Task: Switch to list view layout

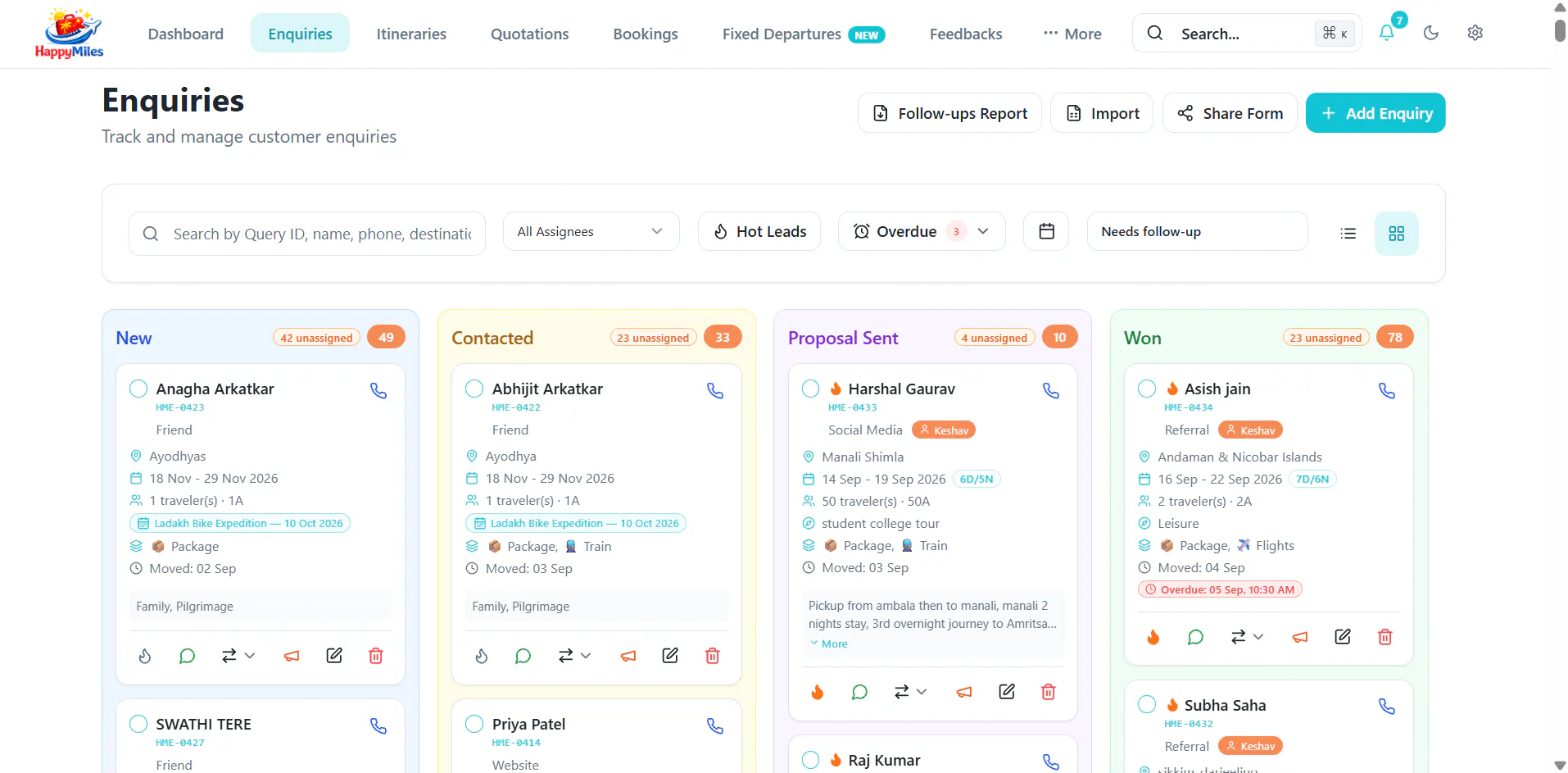Action: pos(1348,234)
